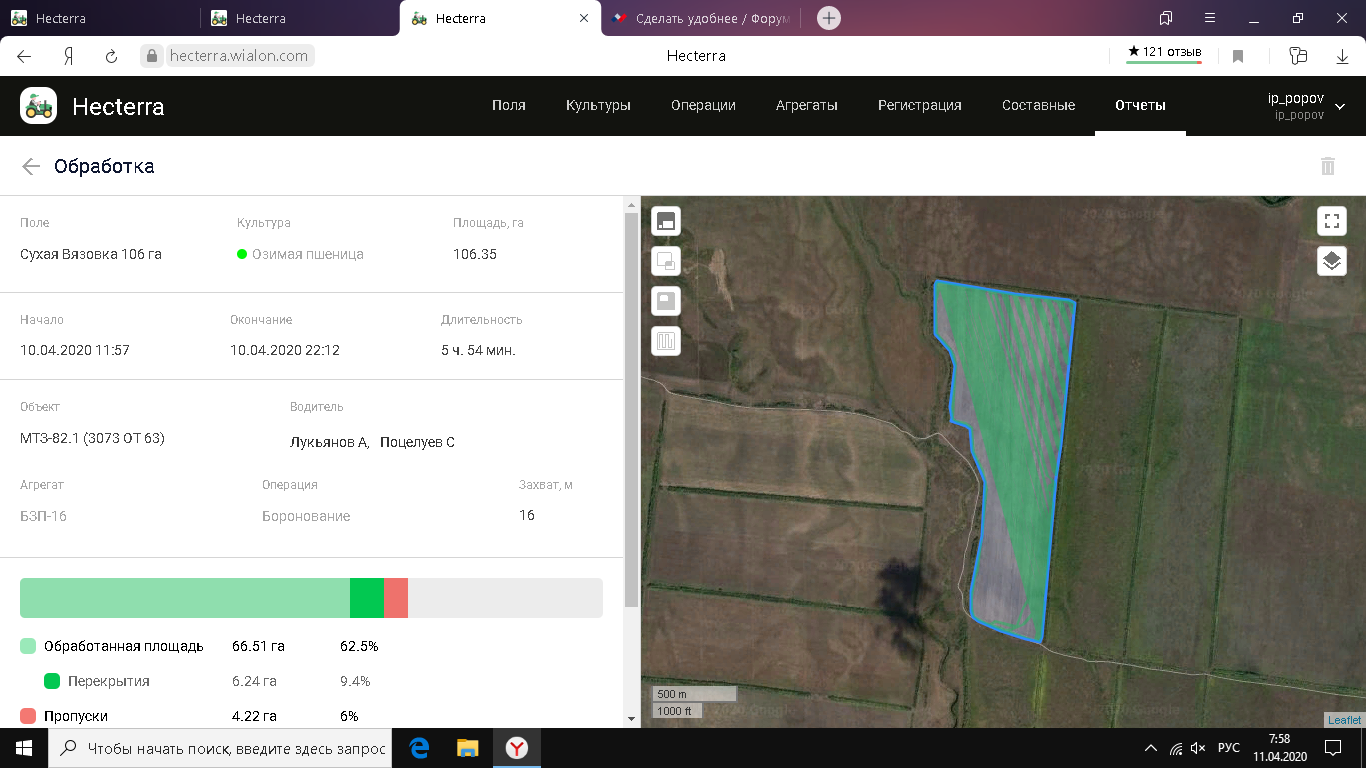Delete the report with the trash icon
The width and height of the screenshot is (1366, 768).
click(x=1328, y=166)
